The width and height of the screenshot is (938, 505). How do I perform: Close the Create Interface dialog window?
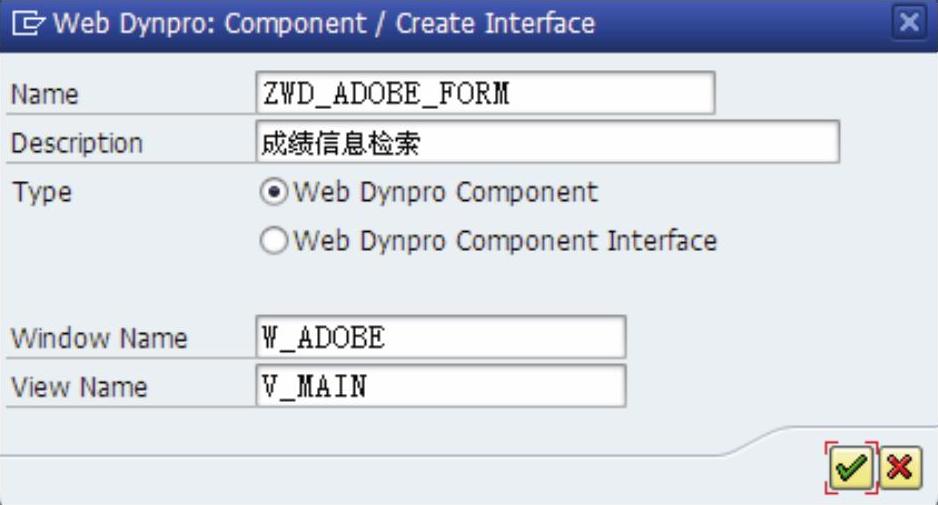(909, 23)
